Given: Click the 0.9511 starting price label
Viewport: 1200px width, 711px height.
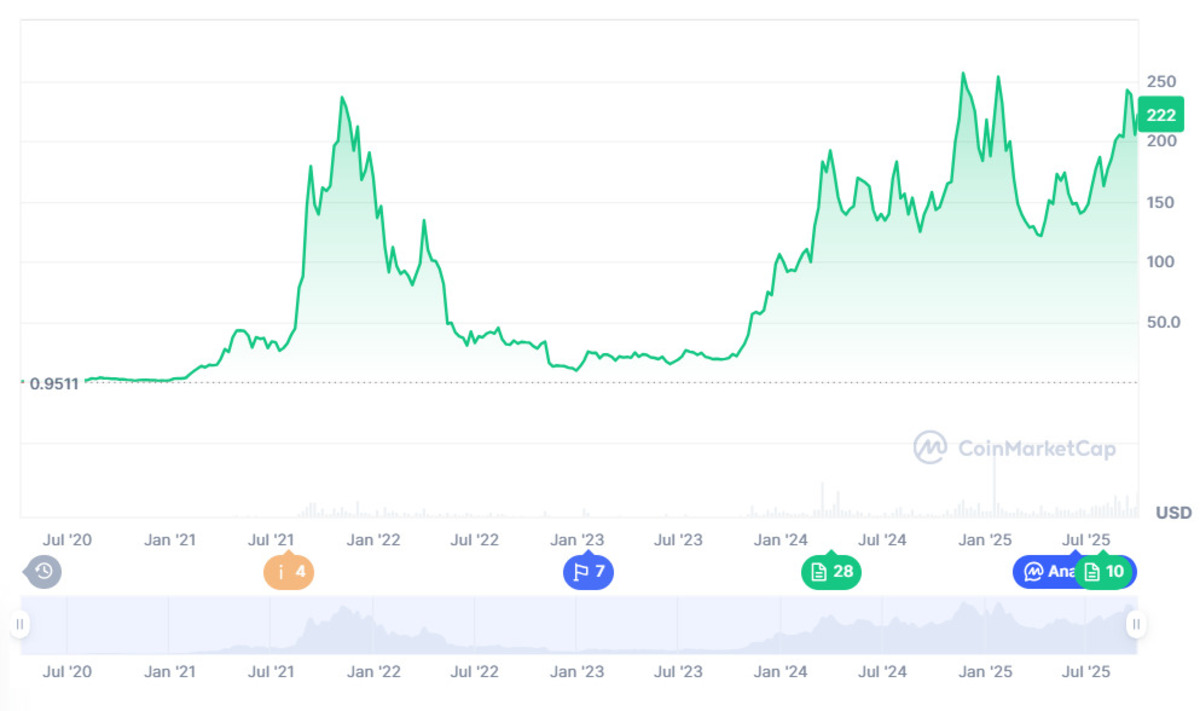Looking at the screenshot, I should (50, 383).
